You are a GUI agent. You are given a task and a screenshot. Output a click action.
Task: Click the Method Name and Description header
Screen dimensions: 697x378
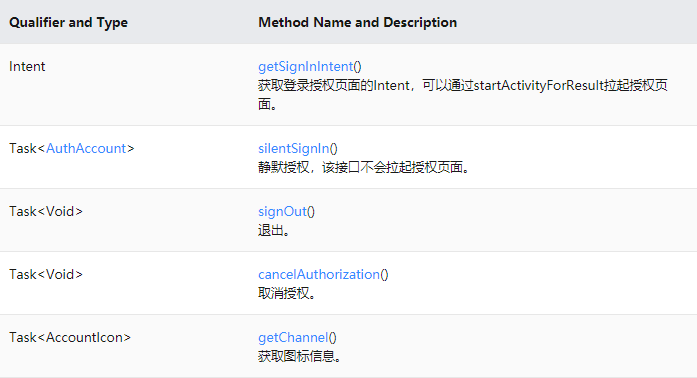click(x=357, y=22)
